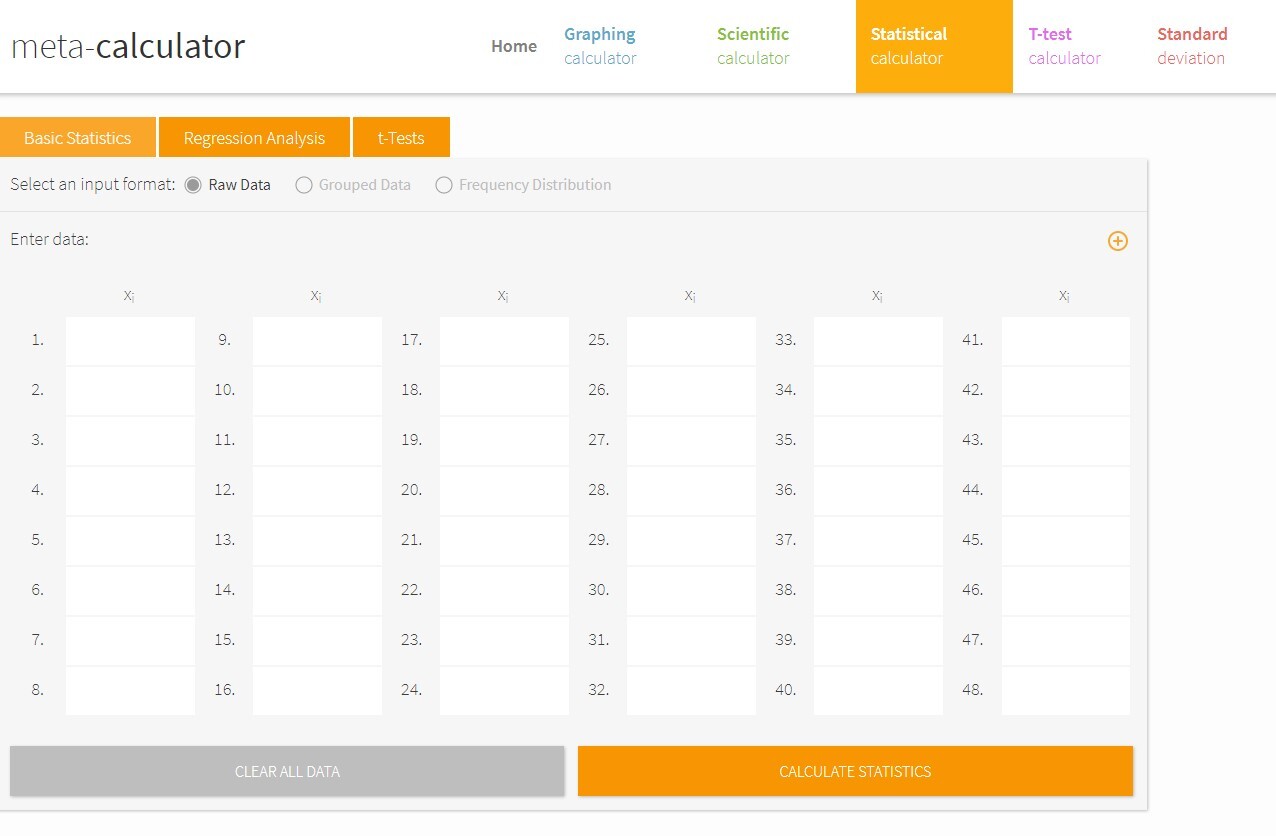Screen dimensions: 1276x836
Task: Open the Scientific calculator
Action: point(752,46)
